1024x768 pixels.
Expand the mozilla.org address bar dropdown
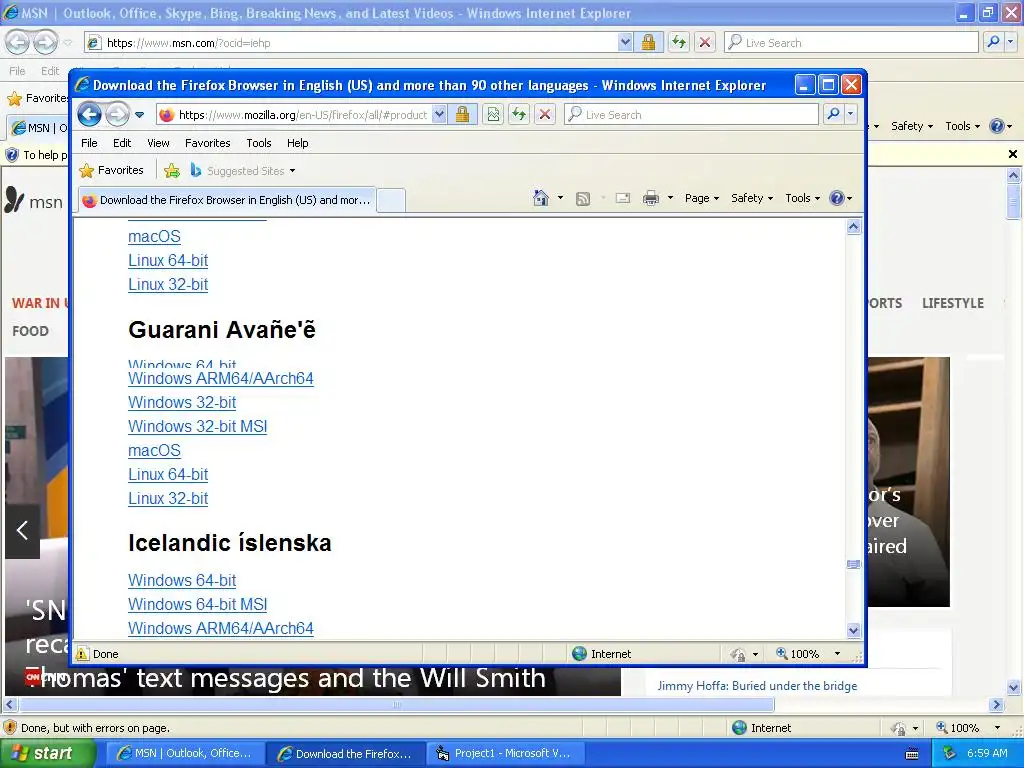point(440,115)
